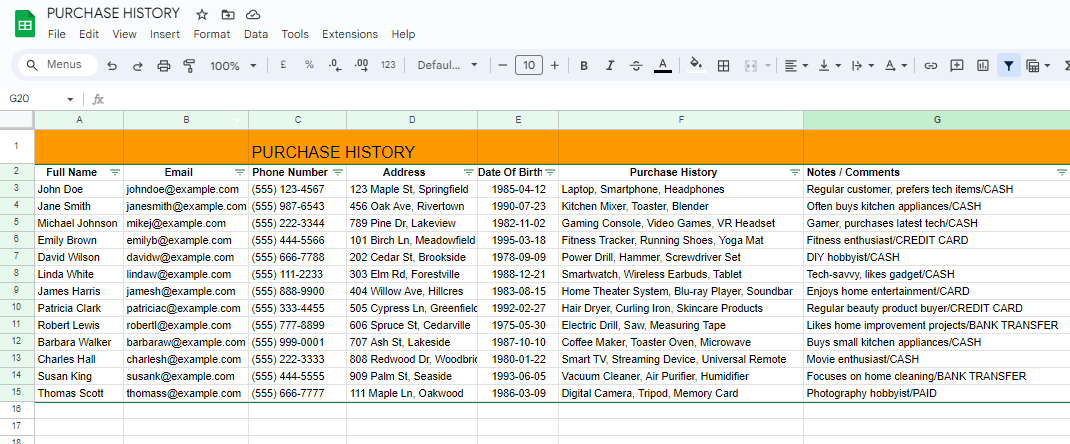Decrease font size with minus button

[x=503, y=65]
